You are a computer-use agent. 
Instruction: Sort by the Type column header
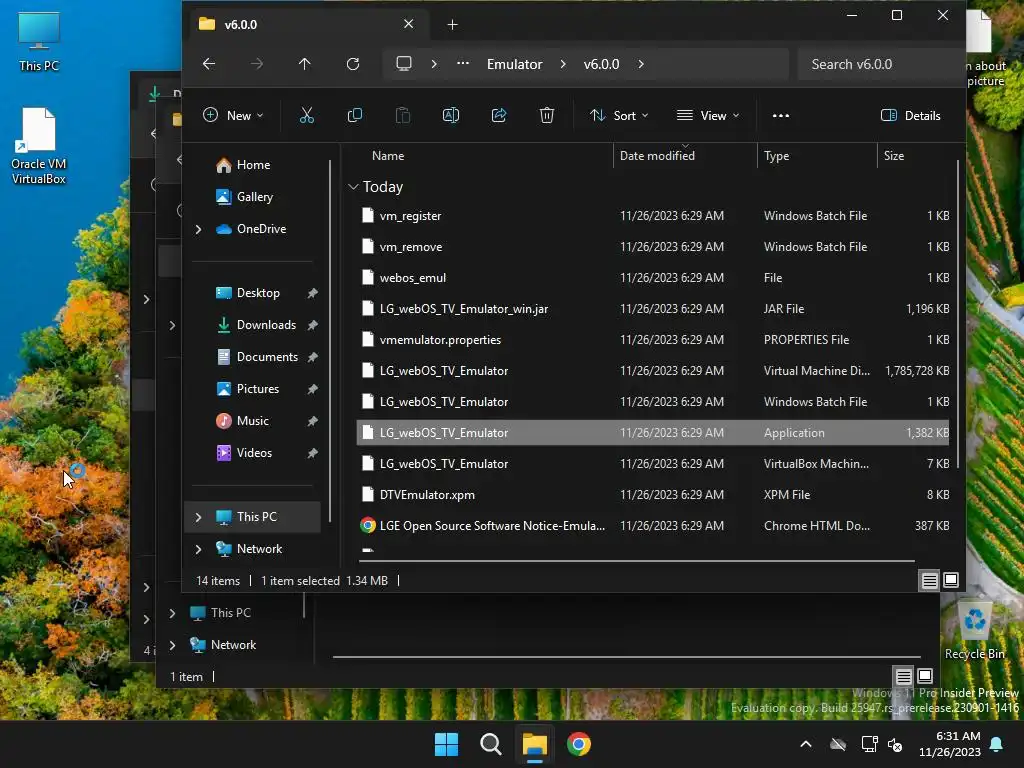(817, 156)
